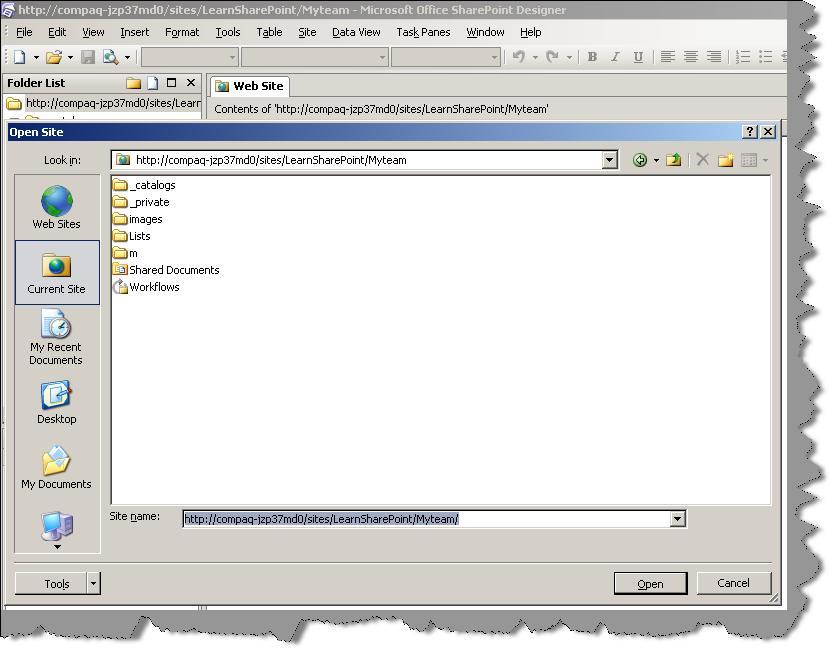The height and width of the screenshot is (648, 830).
Task: Maximize the Folder List pane
Action: (172, 83)
